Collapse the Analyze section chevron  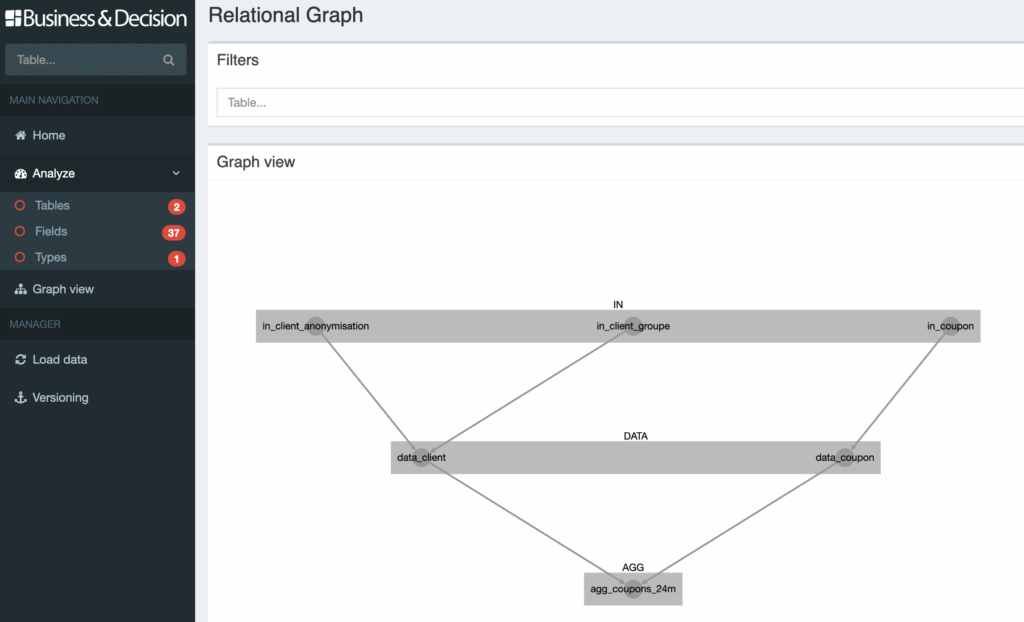pos(177,172)
